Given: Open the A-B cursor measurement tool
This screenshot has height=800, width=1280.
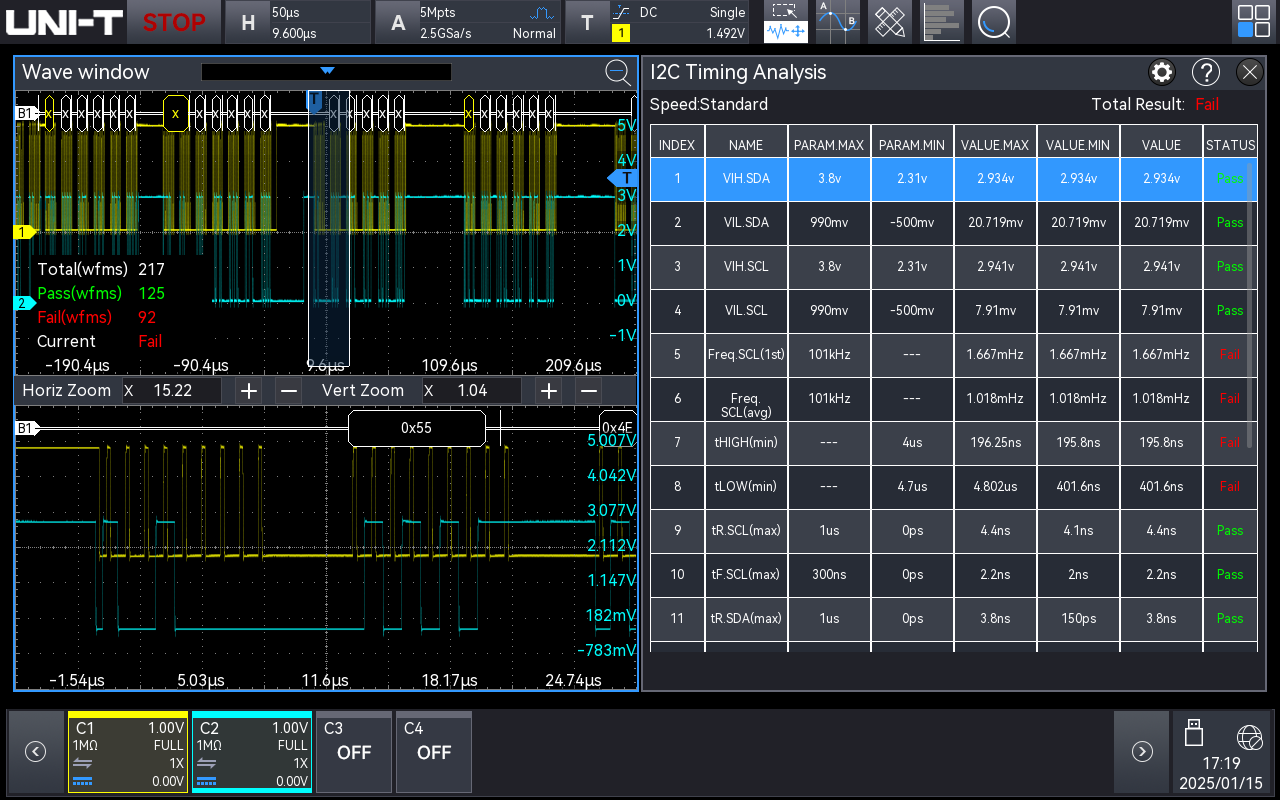Looking at the screenshot, I should [838, 22].
